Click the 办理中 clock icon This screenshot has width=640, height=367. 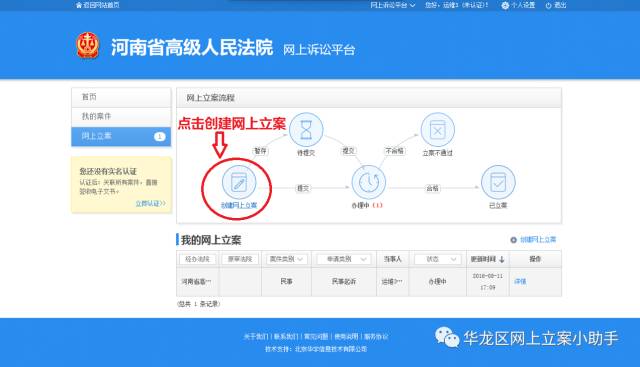click(369, 182)
